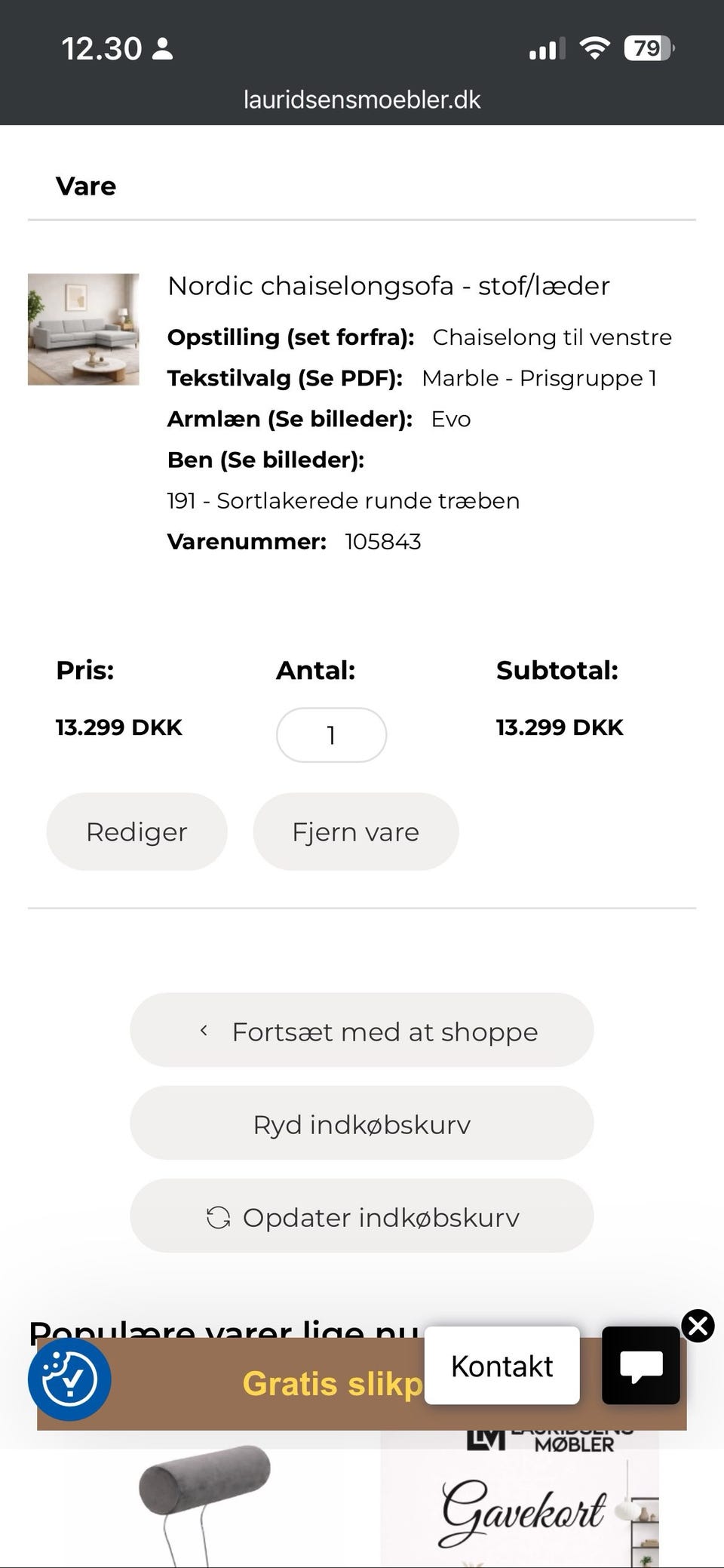Tap the person icon beside the clock
The height and width of the screenshot is (1568, 724).
[162, 49]
